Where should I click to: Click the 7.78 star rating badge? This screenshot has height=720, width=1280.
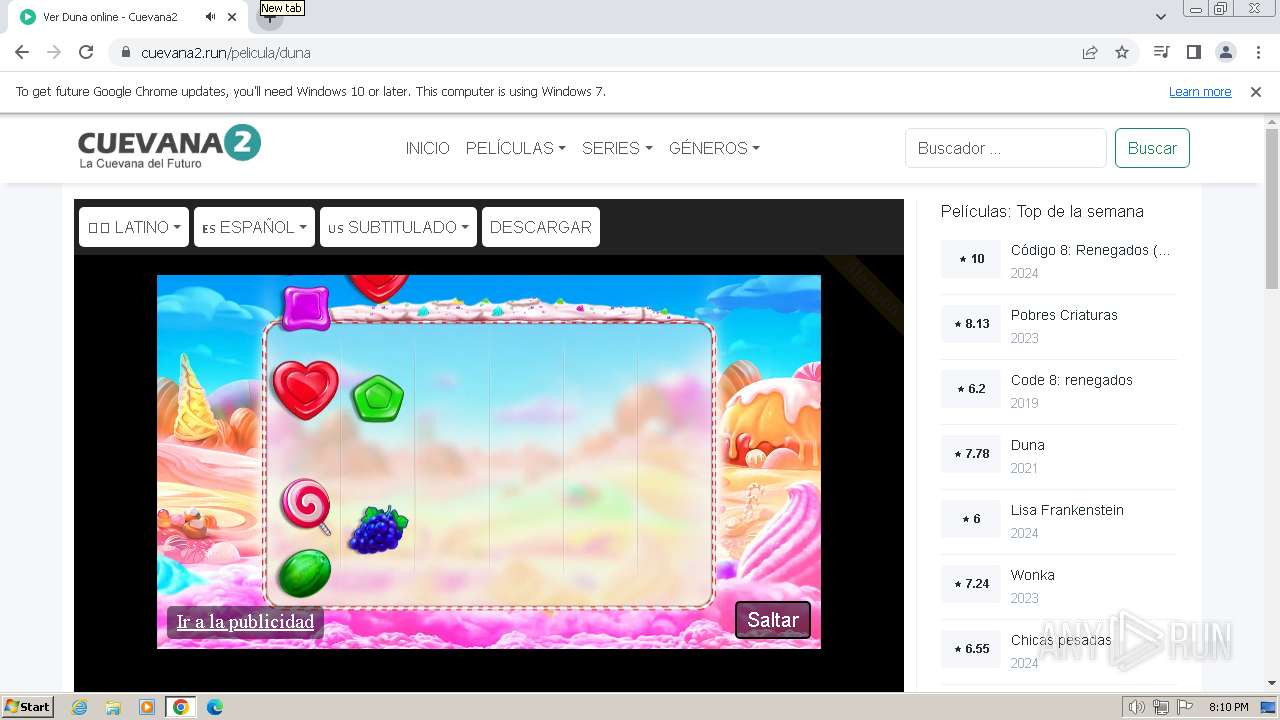coord(971,454)
